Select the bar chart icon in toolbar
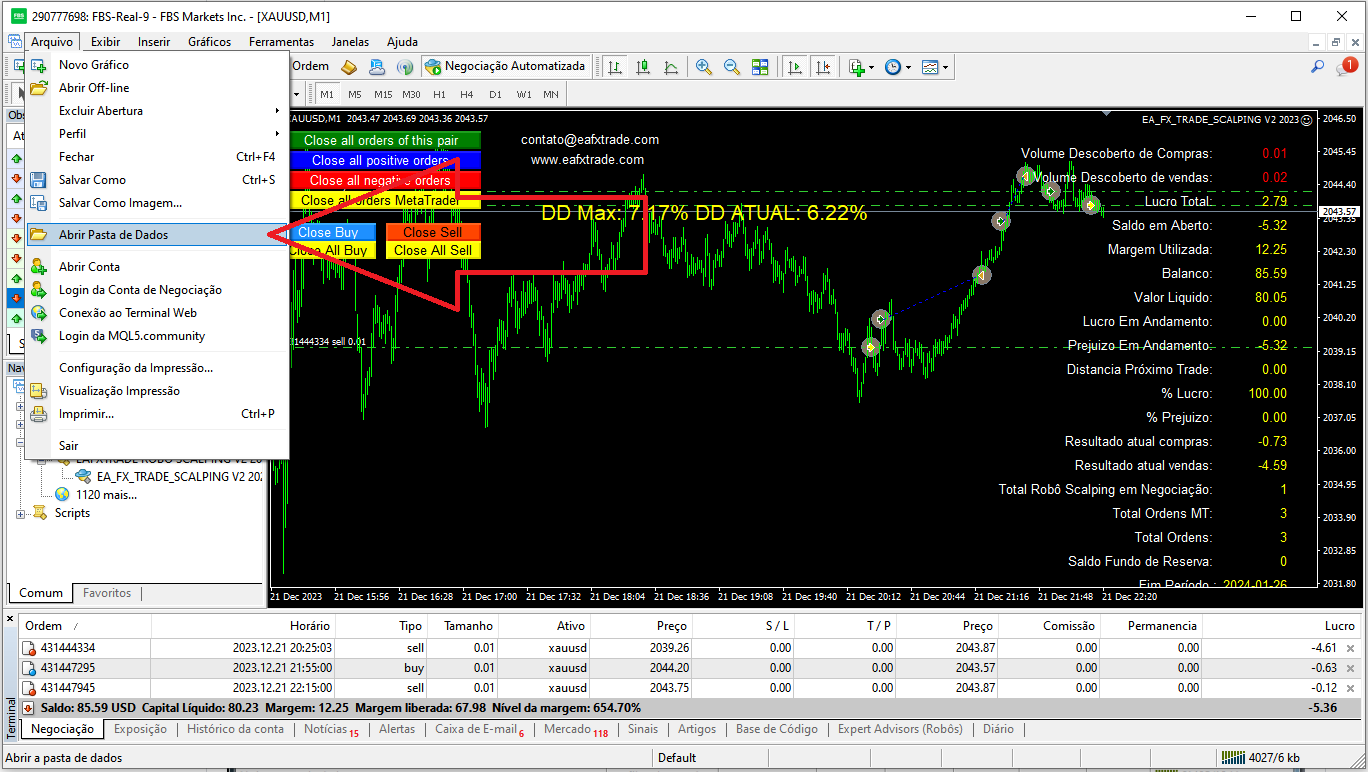 point(615,67)
